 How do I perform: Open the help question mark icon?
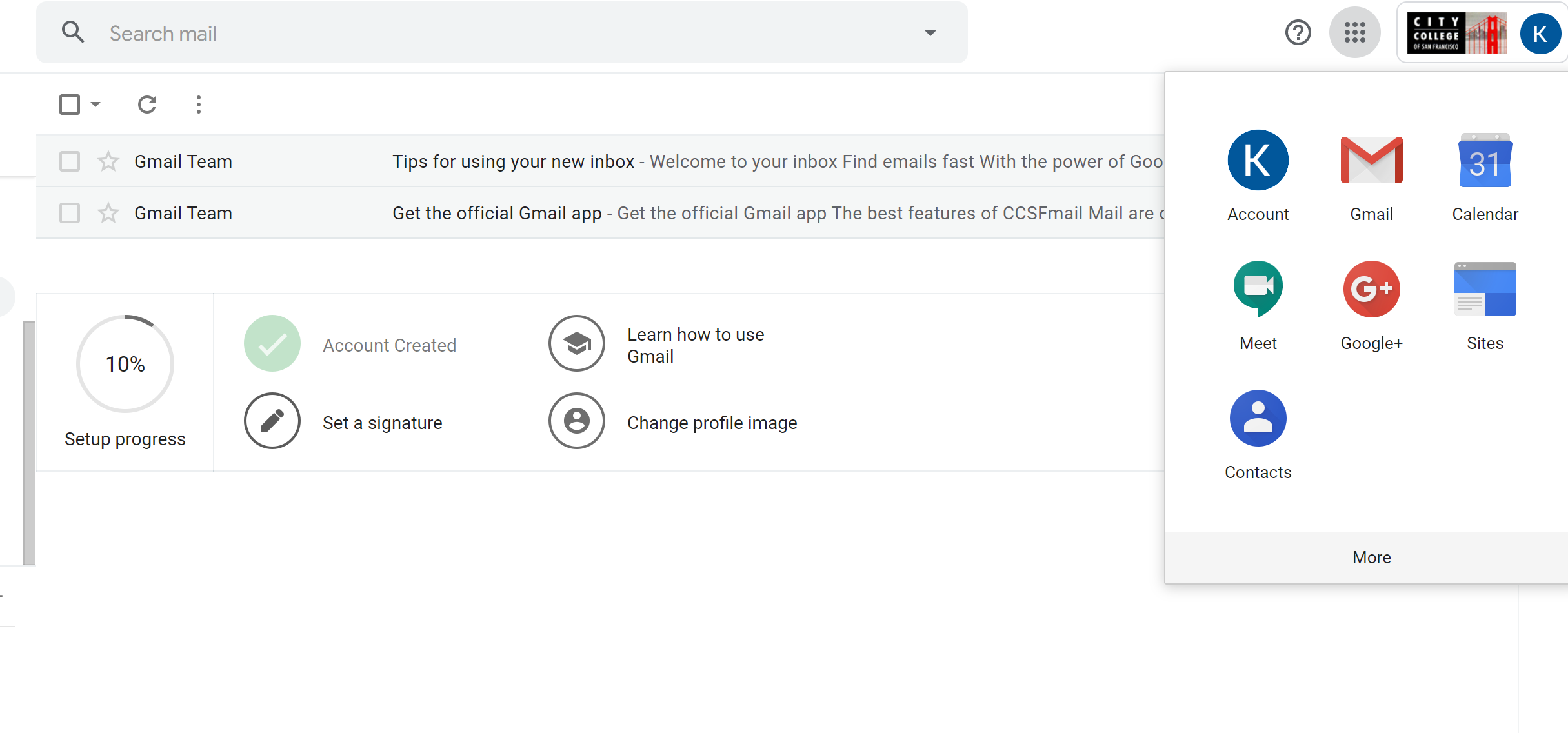pos(1298,32)
